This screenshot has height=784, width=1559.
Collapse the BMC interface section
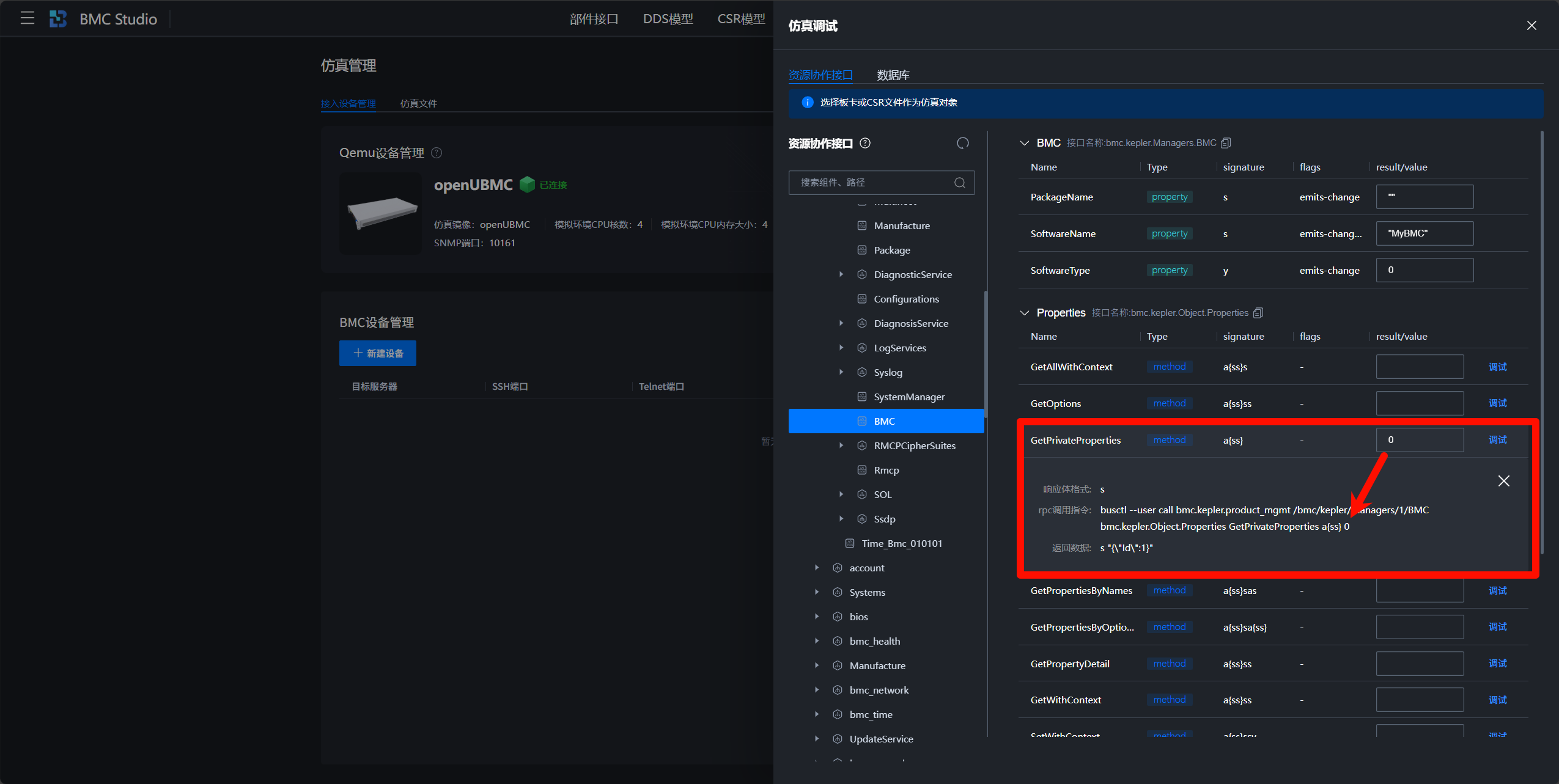1025,143
